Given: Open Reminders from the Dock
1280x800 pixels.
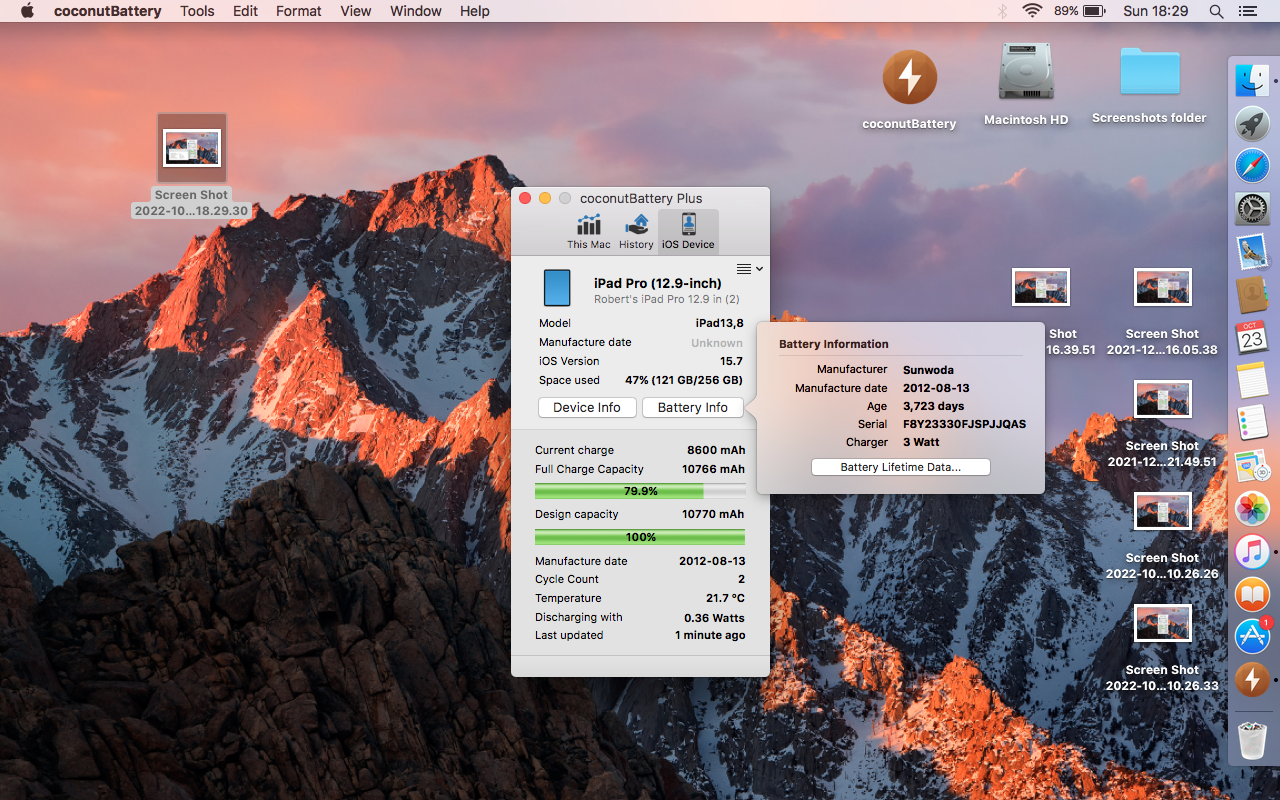Looking at the screenshot, I should tap(1252, 423).
